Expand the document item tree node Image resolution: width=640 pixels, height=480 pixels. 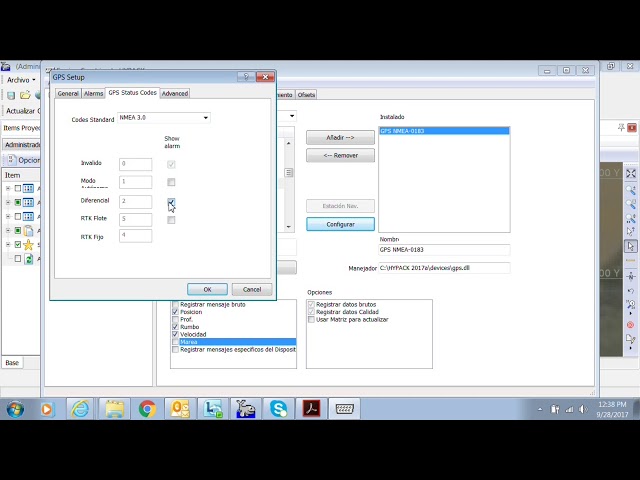8,231
